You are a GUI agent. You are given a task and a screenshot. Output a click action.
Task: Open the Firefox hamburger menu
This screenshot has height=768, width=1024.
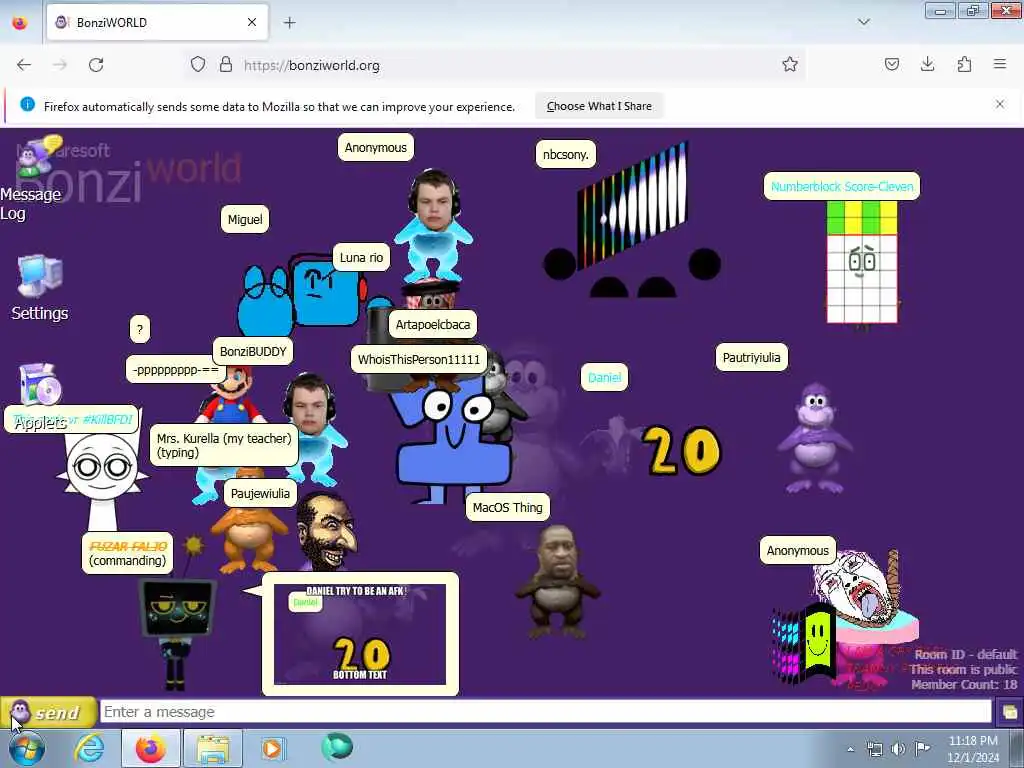click(x=1000, y=64)
